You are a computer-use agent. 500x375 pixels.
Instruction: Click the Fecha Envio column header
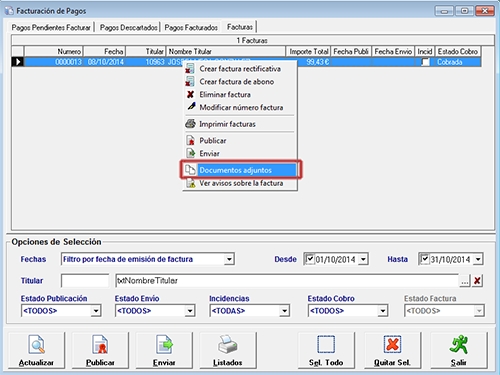tap(393, 51)
